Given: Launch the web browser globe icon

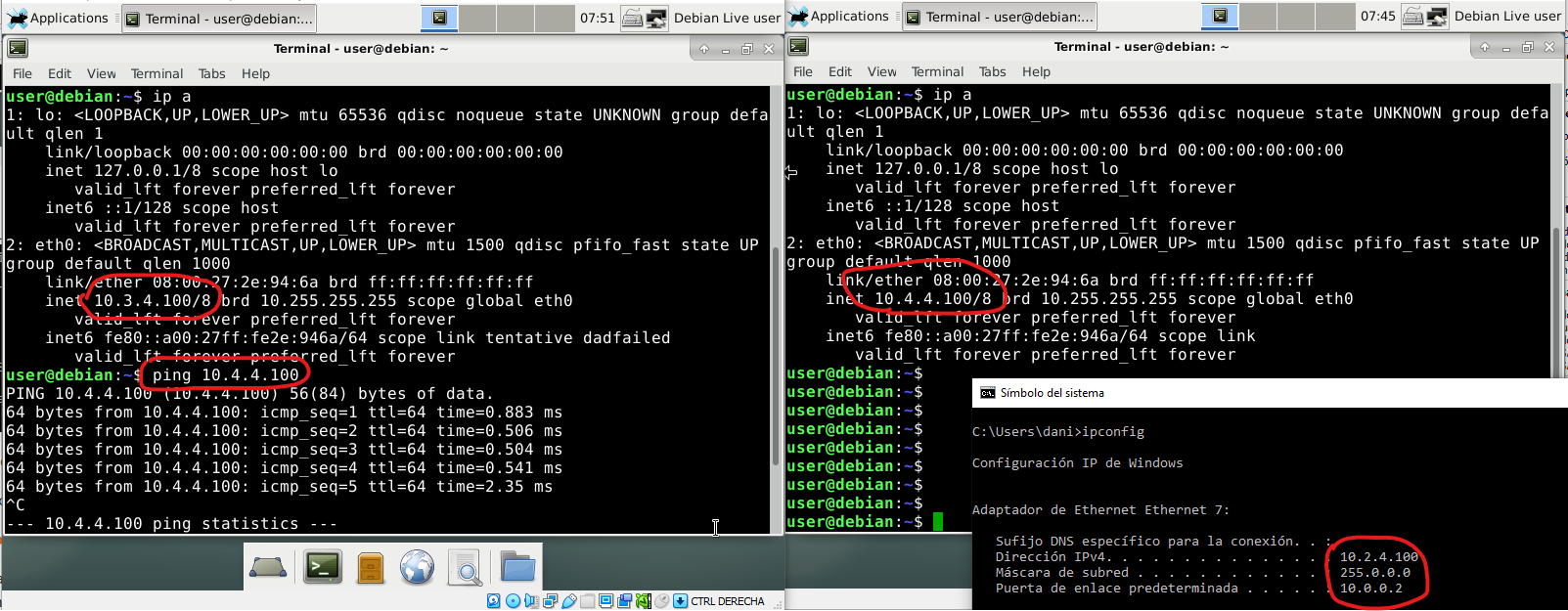Looking at the screenshot, I should [x=417, y=567].
